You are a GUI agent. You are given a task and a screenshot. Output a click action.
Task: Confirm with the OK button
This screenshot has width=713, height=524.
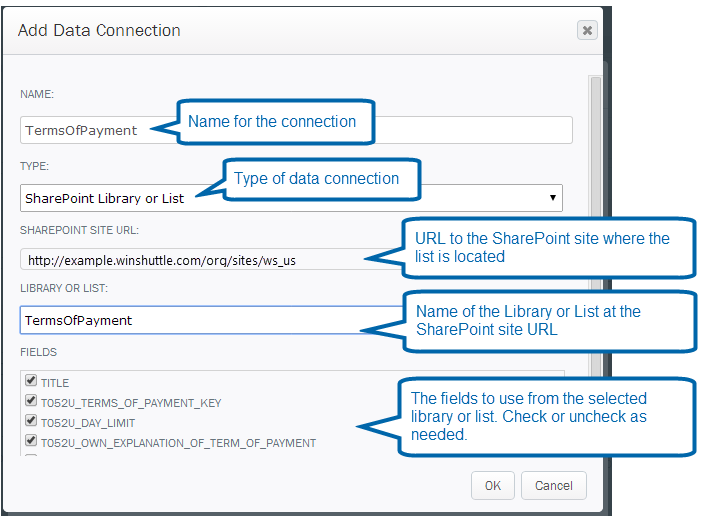coord(492,485)
